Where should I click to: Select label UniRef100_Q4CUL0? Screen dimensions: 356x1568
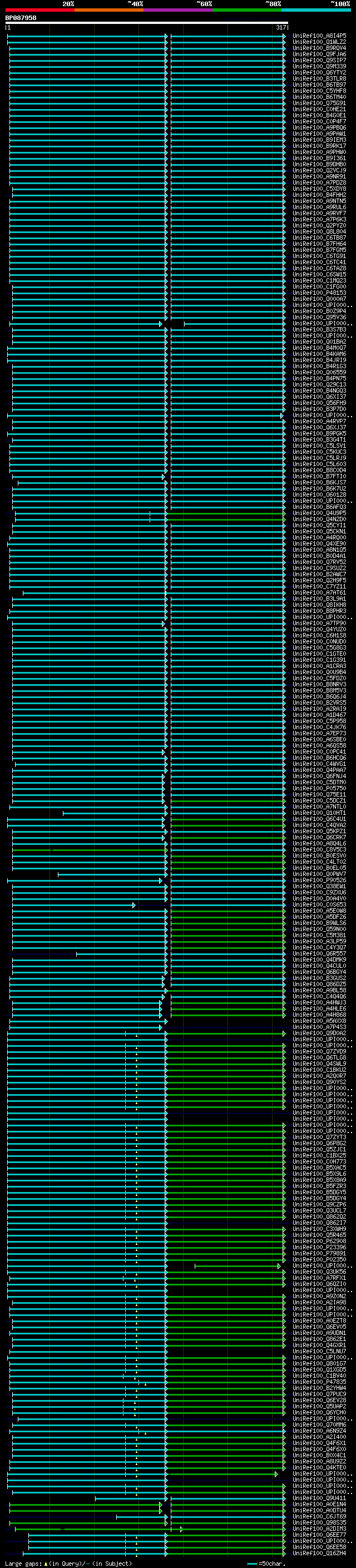(x=319, y=966)
